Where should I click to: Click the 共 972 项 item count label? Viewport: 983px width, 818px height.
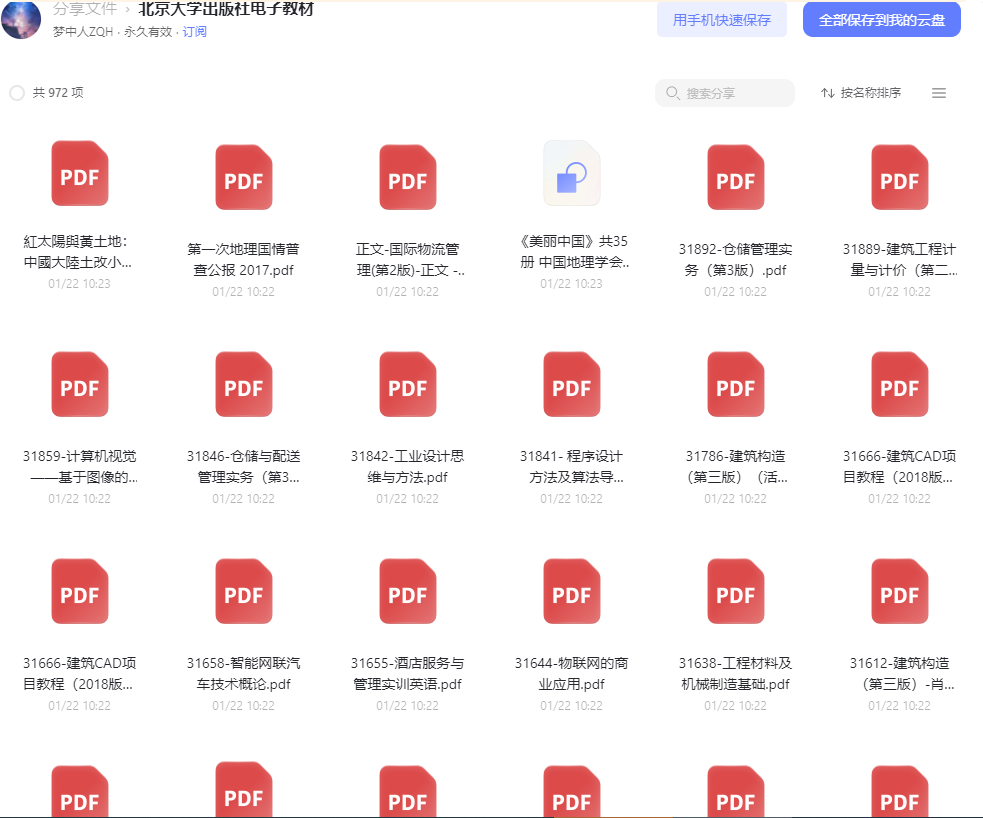click(58, 93)
